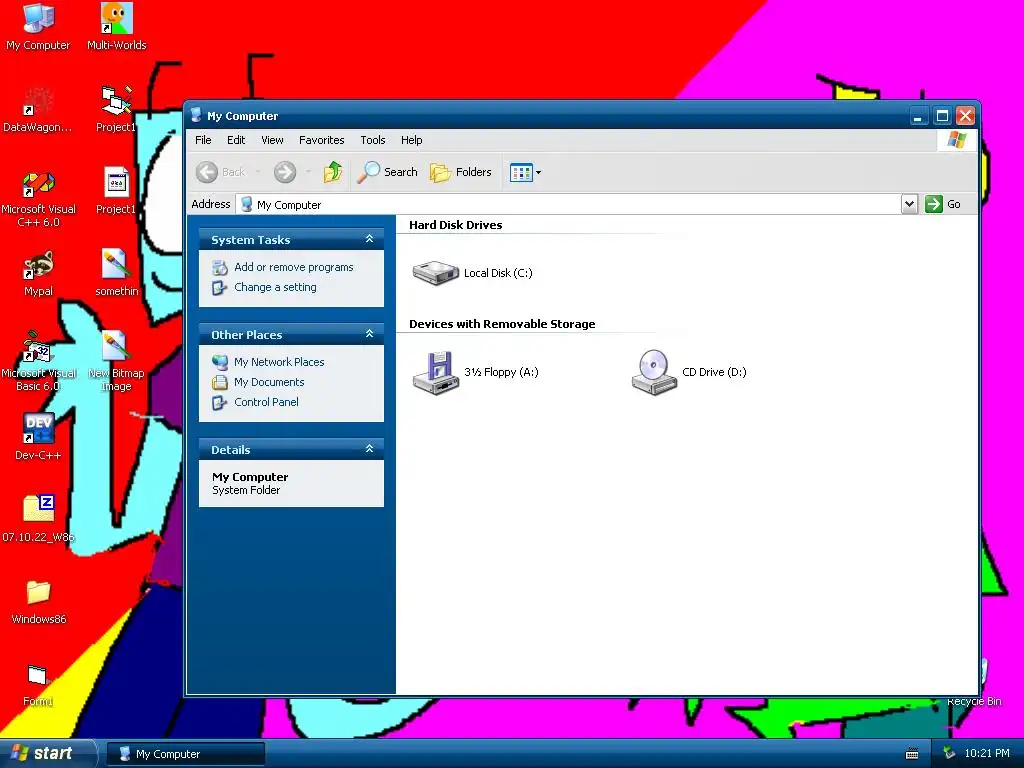Viewport: 1024px width, 768px height.
Task: Click My Computer taskbar button
Action: coord(185,754)
